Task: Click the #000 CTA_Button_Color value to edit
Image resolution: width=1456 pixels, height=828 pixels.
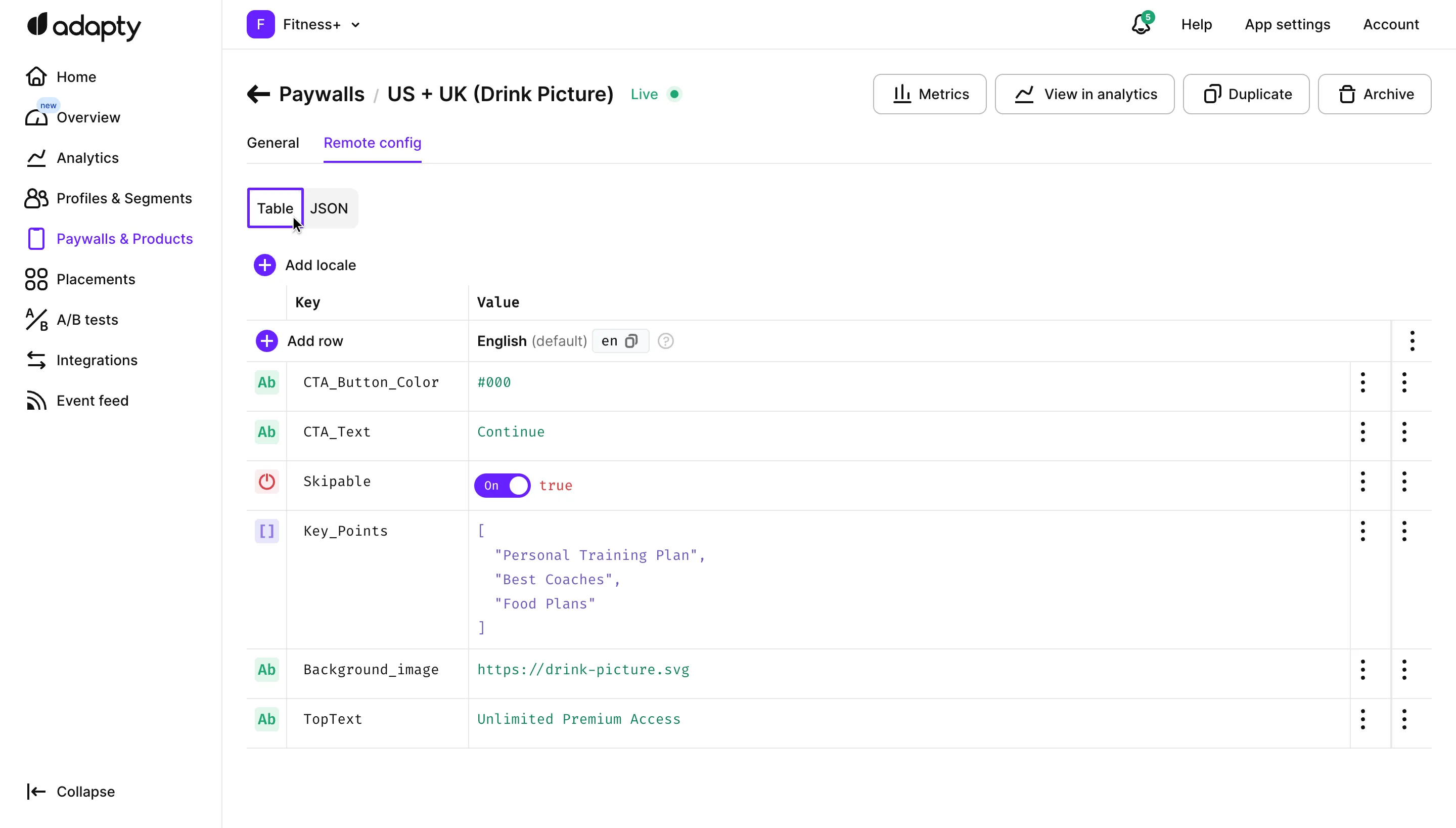Action: click(x=494, y=382)
